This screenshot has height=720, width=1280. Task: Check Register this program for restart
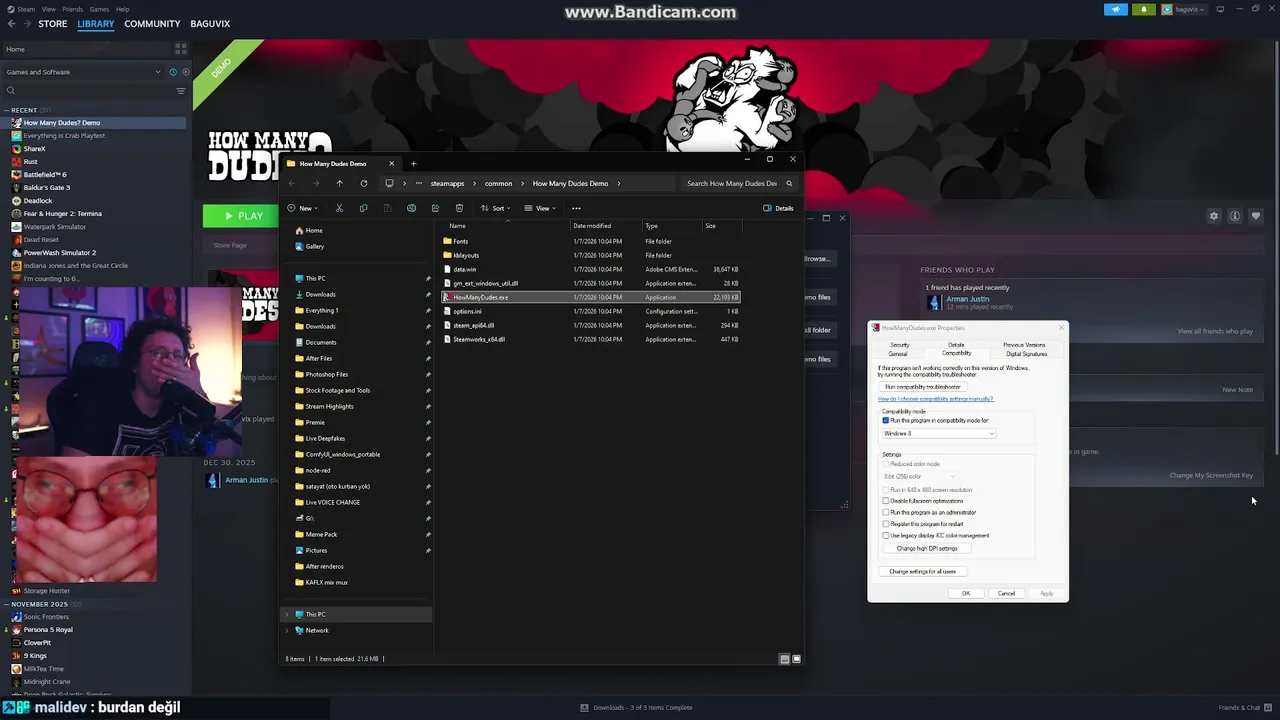886,524
